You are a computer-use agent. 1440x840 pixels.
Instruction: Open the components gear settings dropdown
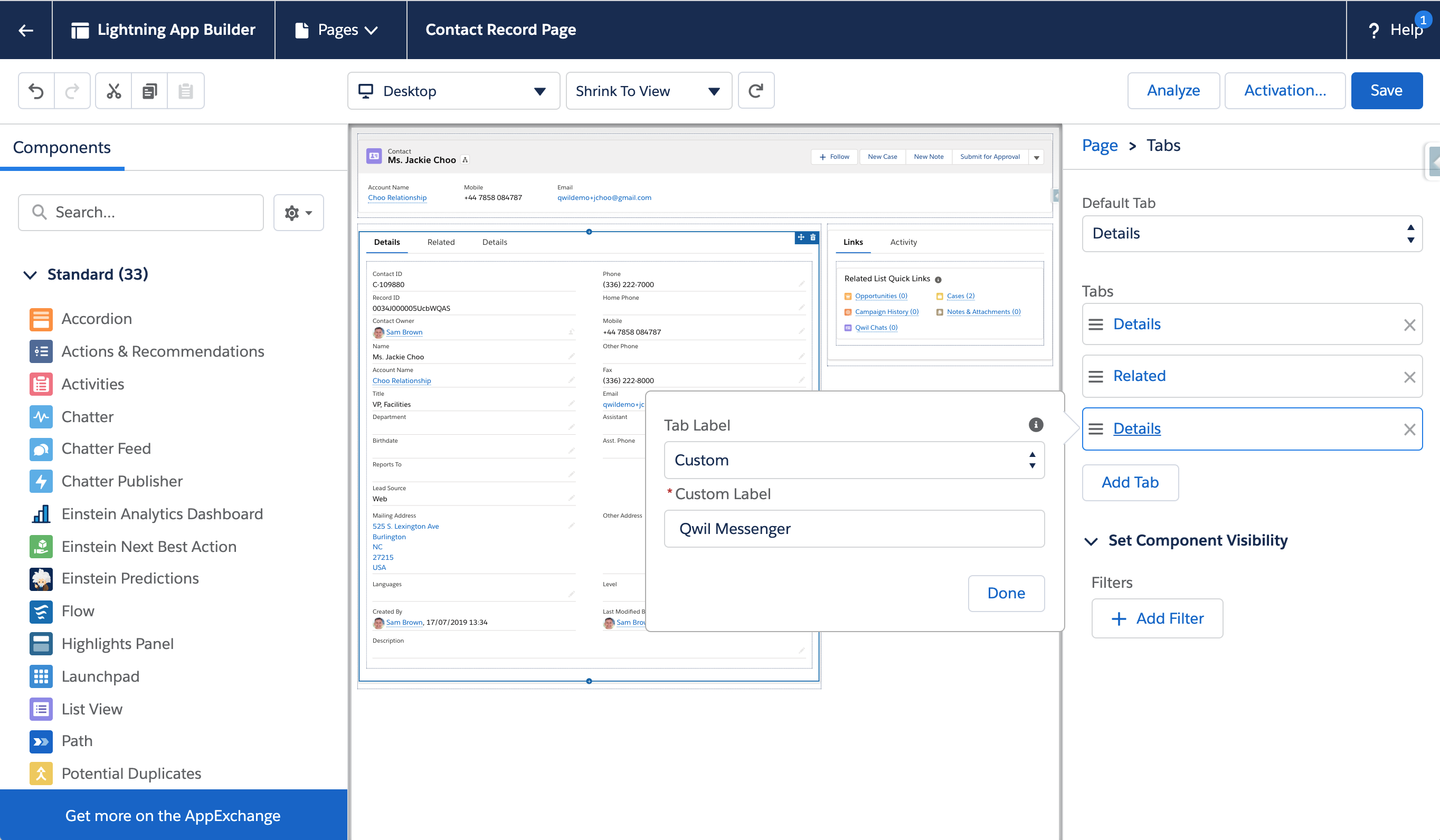(x=298, y=213)
